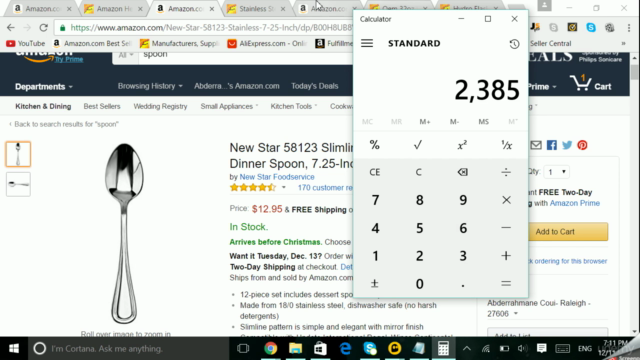Click Cortana search box
Viewport: 640px width, 360px height.
pyautogui.click(x=128, y=349)
